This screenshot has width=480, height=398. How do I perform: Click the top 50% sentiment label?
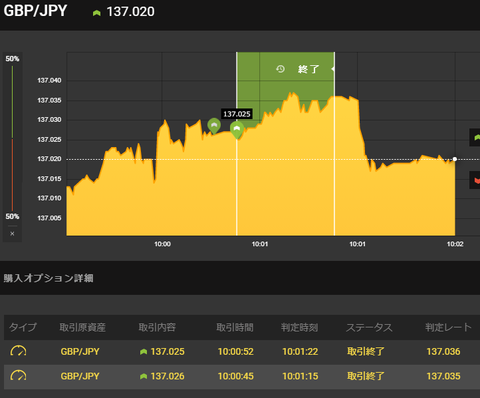pos(12,59)
